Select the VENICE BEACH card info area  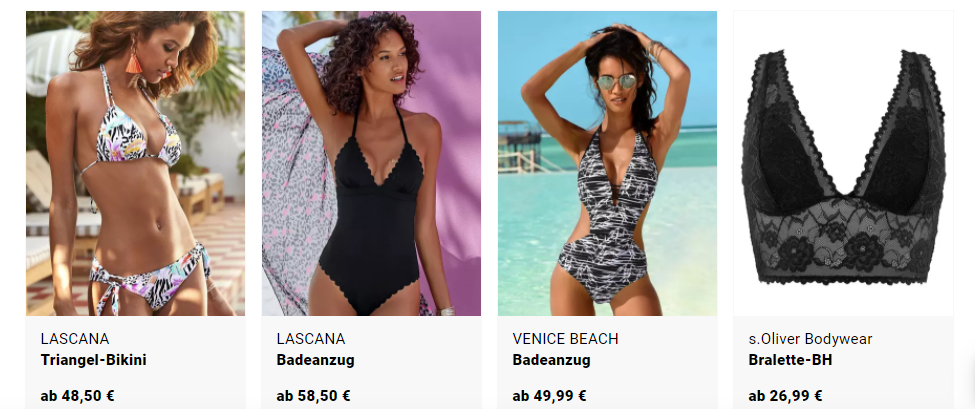607,362
